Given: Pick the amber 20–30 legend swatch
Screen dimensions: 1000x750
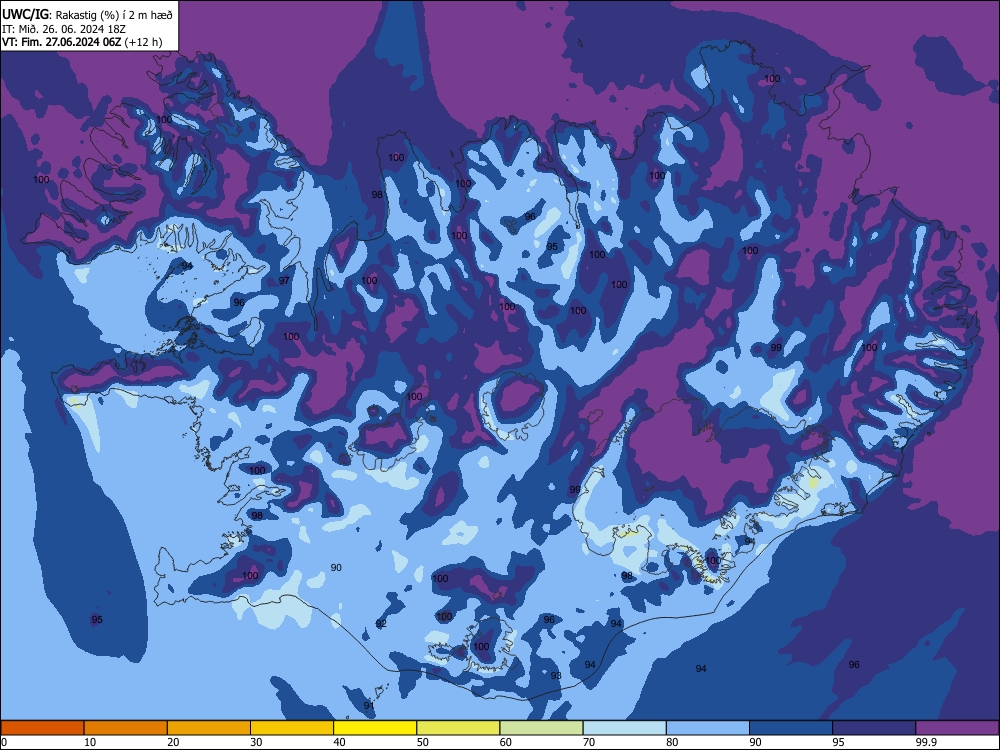Looking at the screenshot, I should [209, 728].
